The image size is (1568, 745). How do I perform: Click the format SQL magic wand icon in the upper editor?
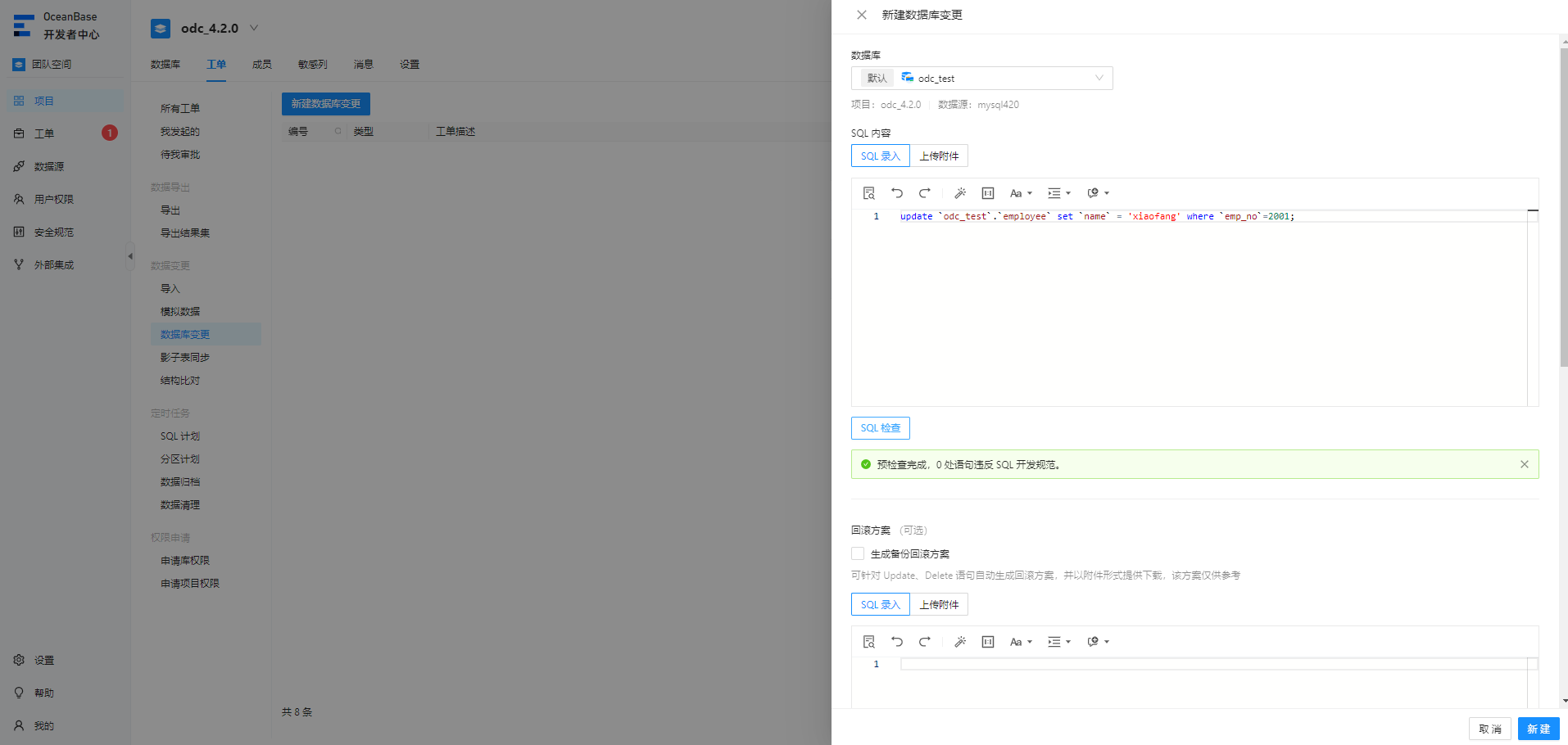pos(960,193)
